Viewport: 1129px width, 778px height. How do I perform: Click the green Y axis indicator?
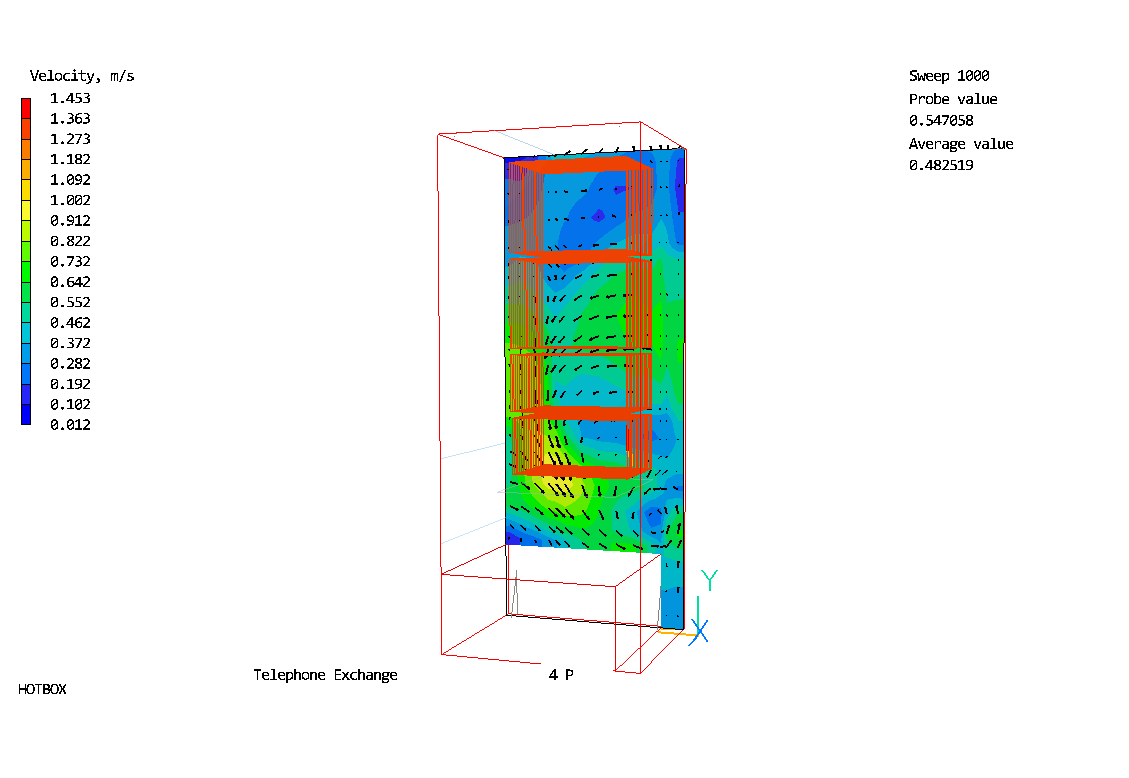coord(709,581)
